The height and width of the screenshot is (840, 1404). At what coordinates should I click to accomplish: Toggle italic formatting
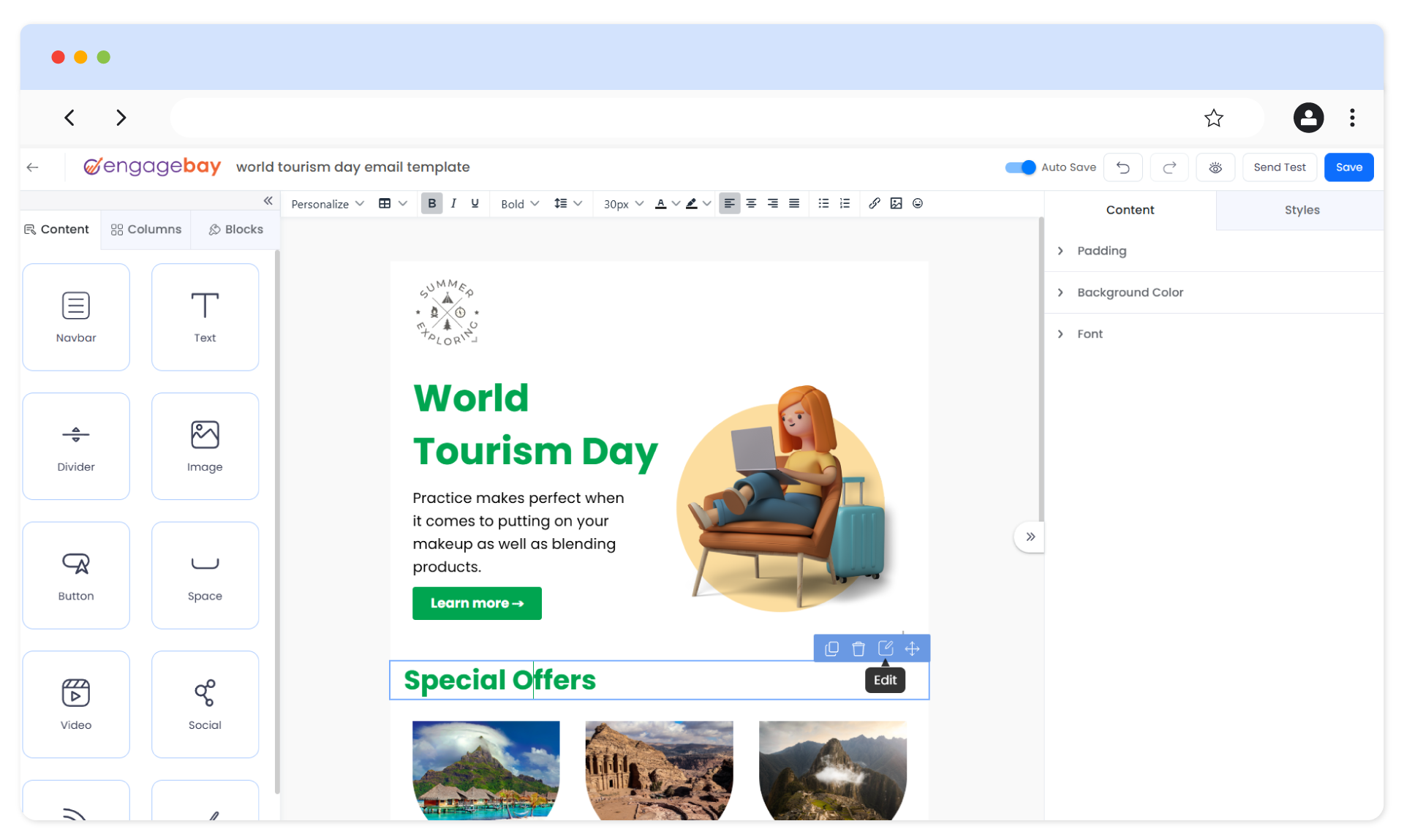point(453,203)
